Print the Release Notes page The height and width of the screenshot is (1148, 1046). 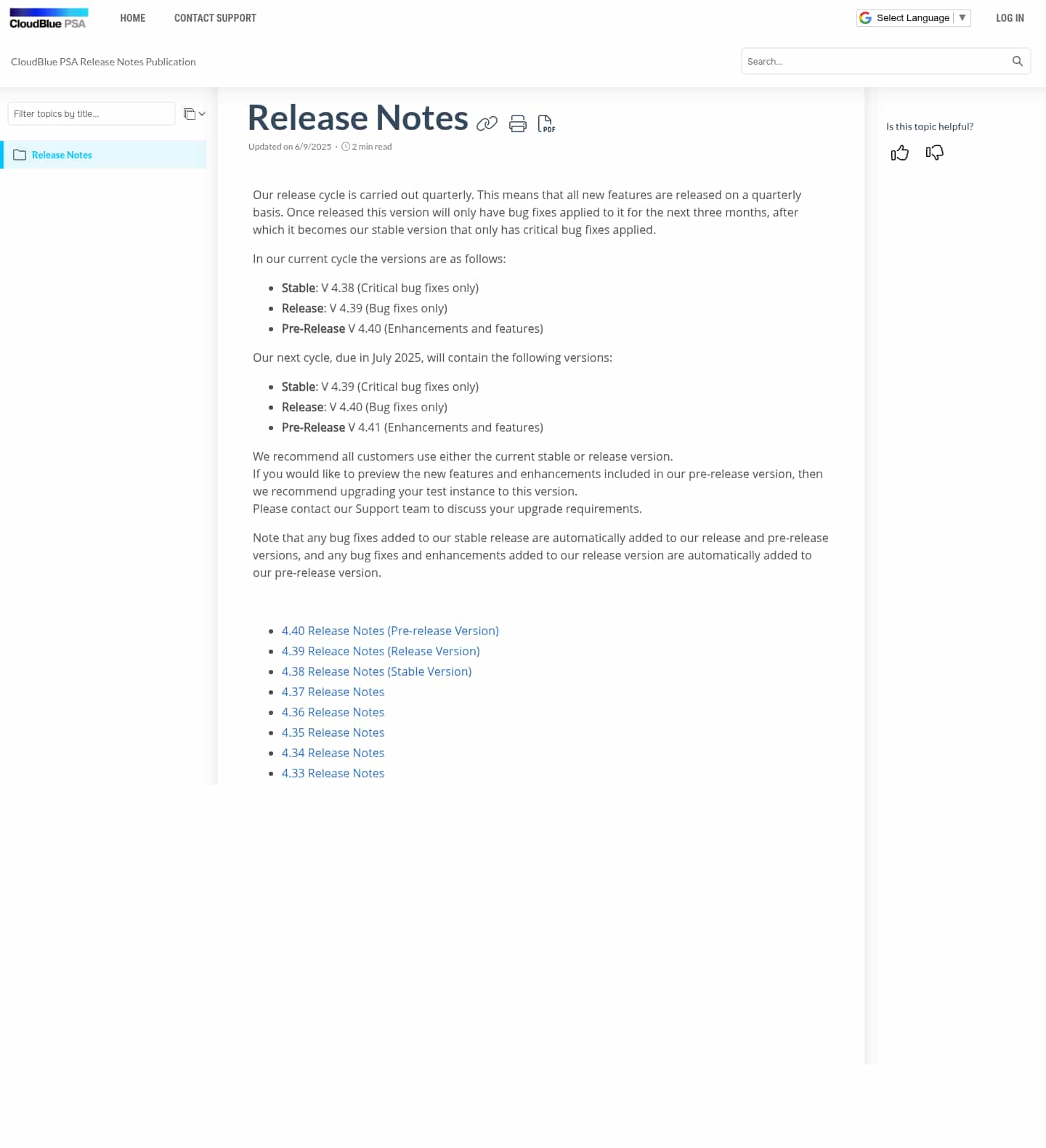518,124
